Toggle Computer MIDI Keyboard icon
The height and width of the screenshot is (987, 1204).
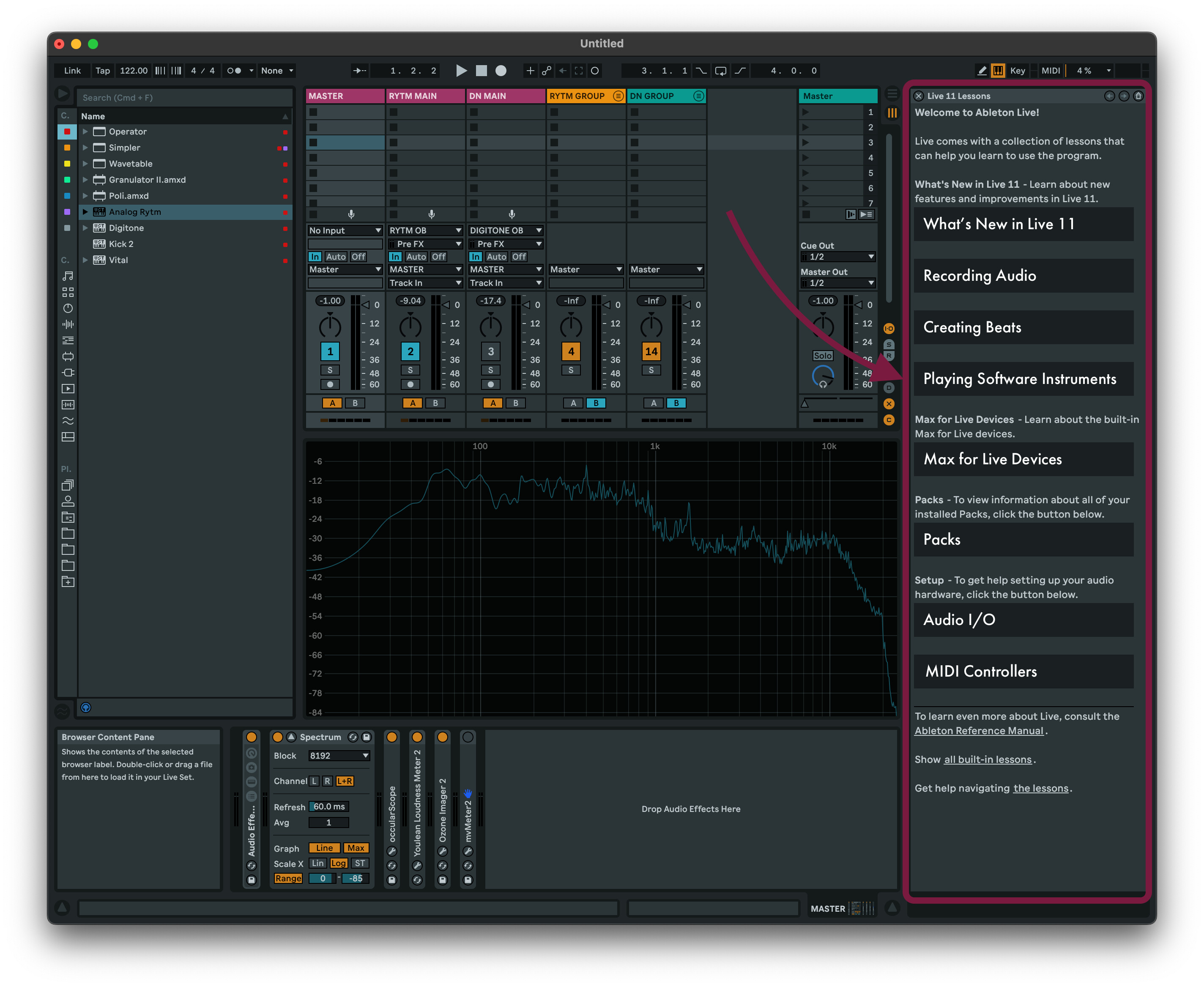[998, 71]
